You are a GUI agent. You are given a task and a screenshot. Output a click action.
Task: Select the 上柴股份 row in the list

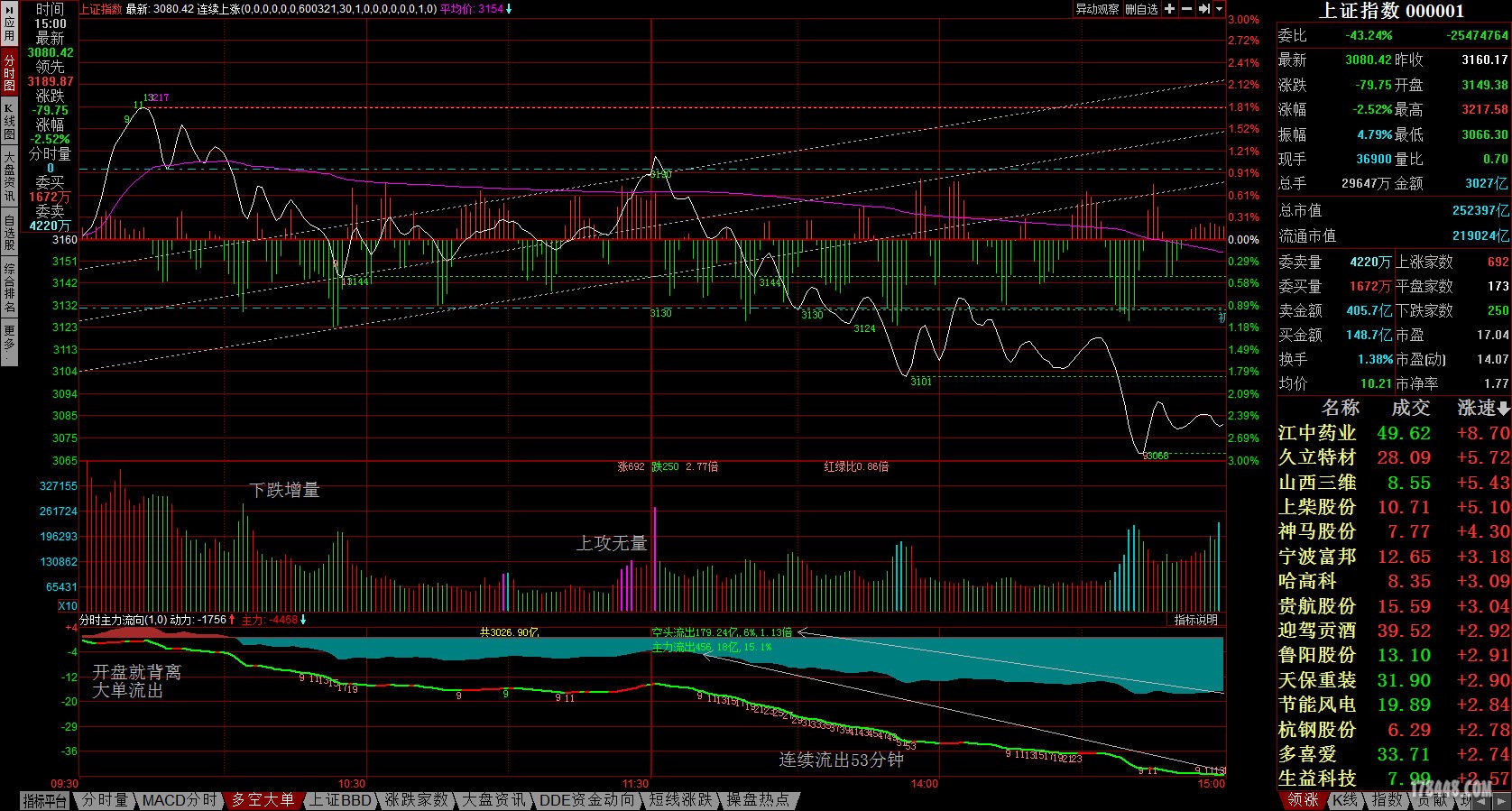point(1393,507)
